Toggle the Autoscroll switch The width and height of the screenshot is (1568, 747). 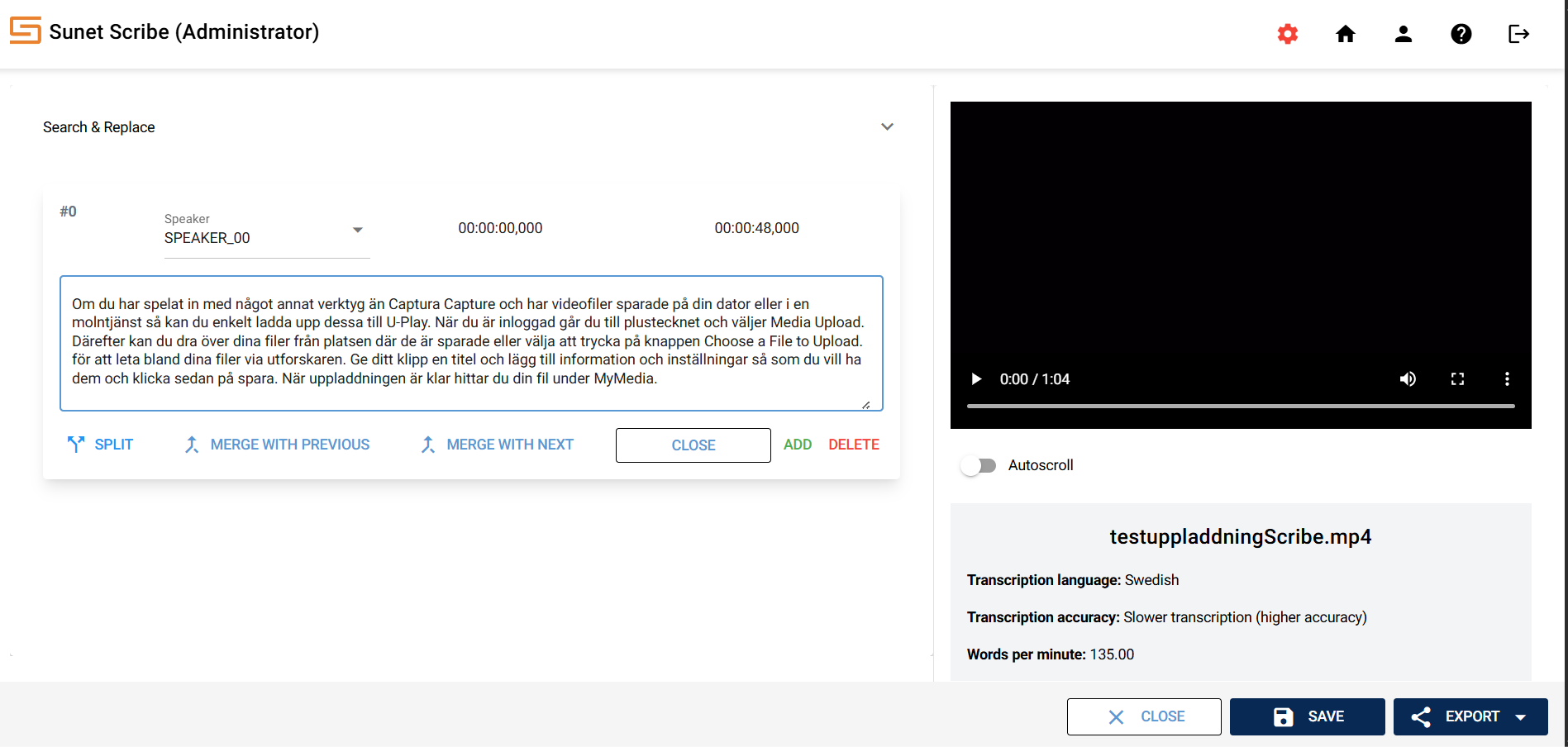pyautogui.click(x=979, y=465)
